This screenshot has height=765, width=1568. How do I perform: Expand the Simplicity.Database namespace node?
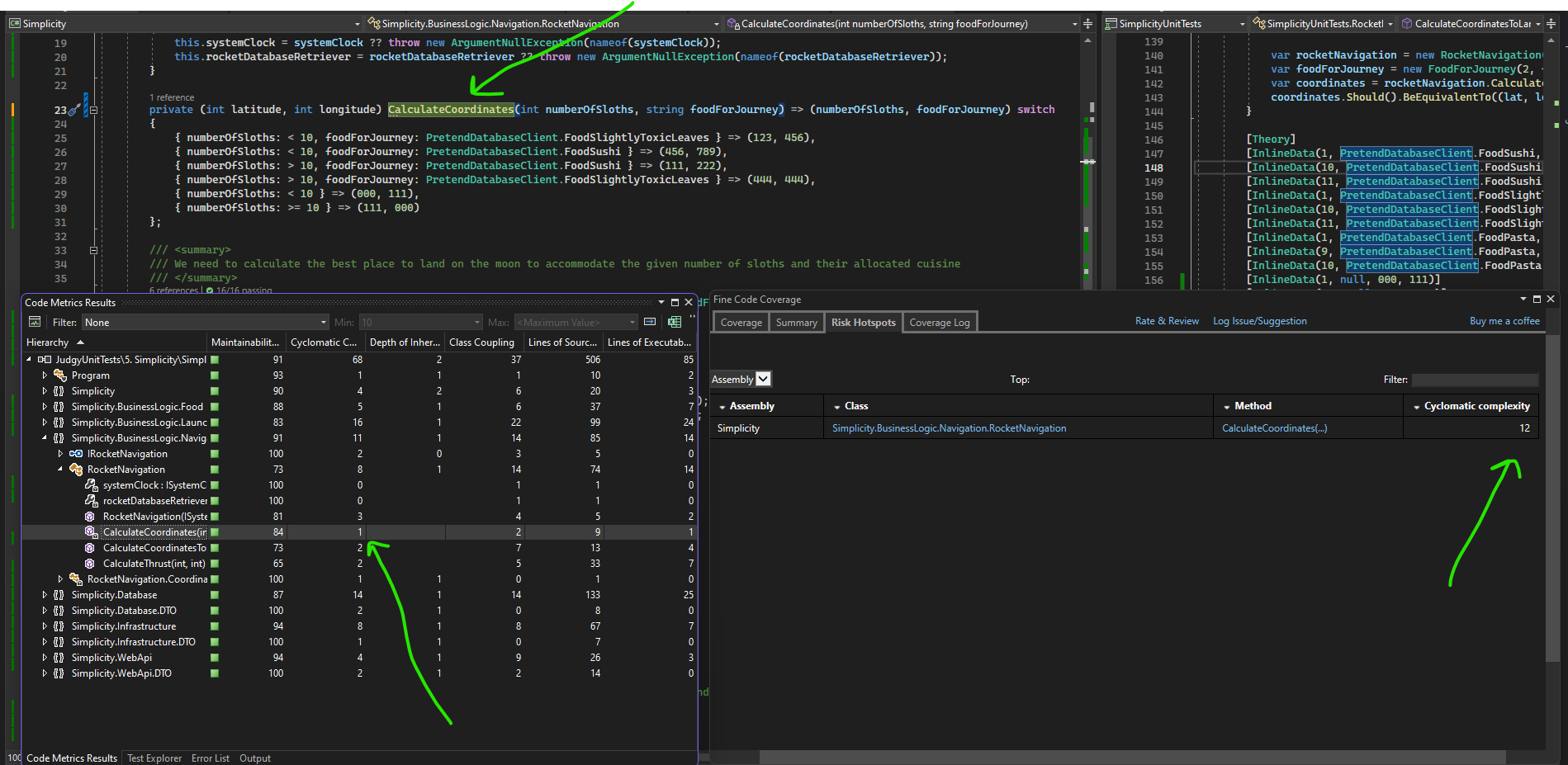click(x=45, y=595)
